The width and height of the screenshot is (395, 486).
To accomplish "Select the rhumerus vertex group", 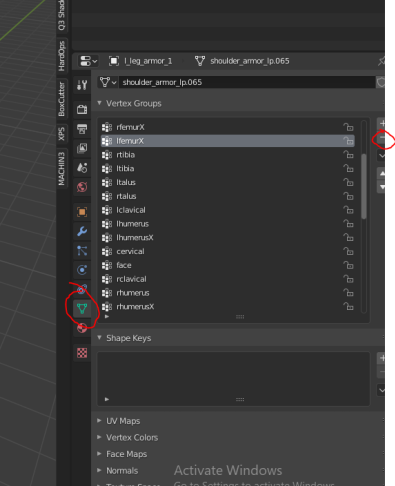I will [x=228, y=293].
